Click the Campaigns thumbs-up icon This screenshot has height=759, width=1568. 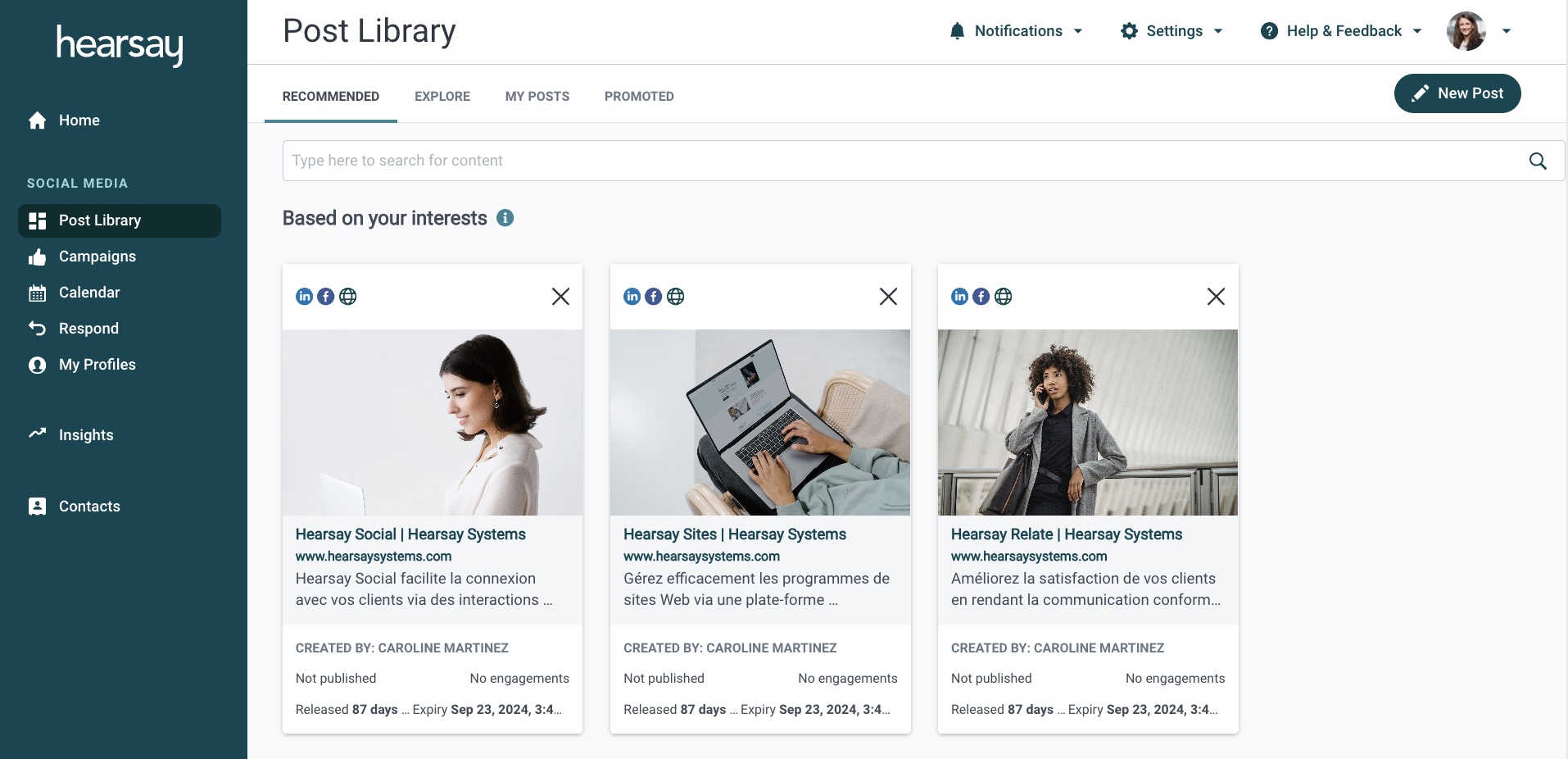[x=37, y=257]
